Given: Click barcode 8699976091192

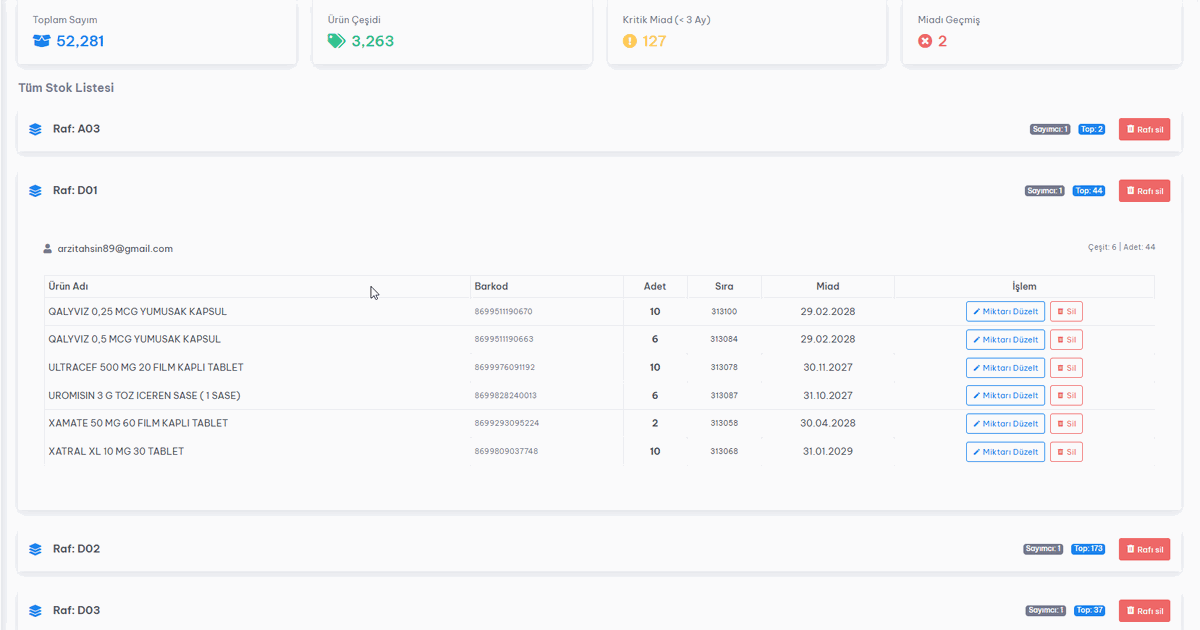Looking at the screenshot, I should point(505,368).
